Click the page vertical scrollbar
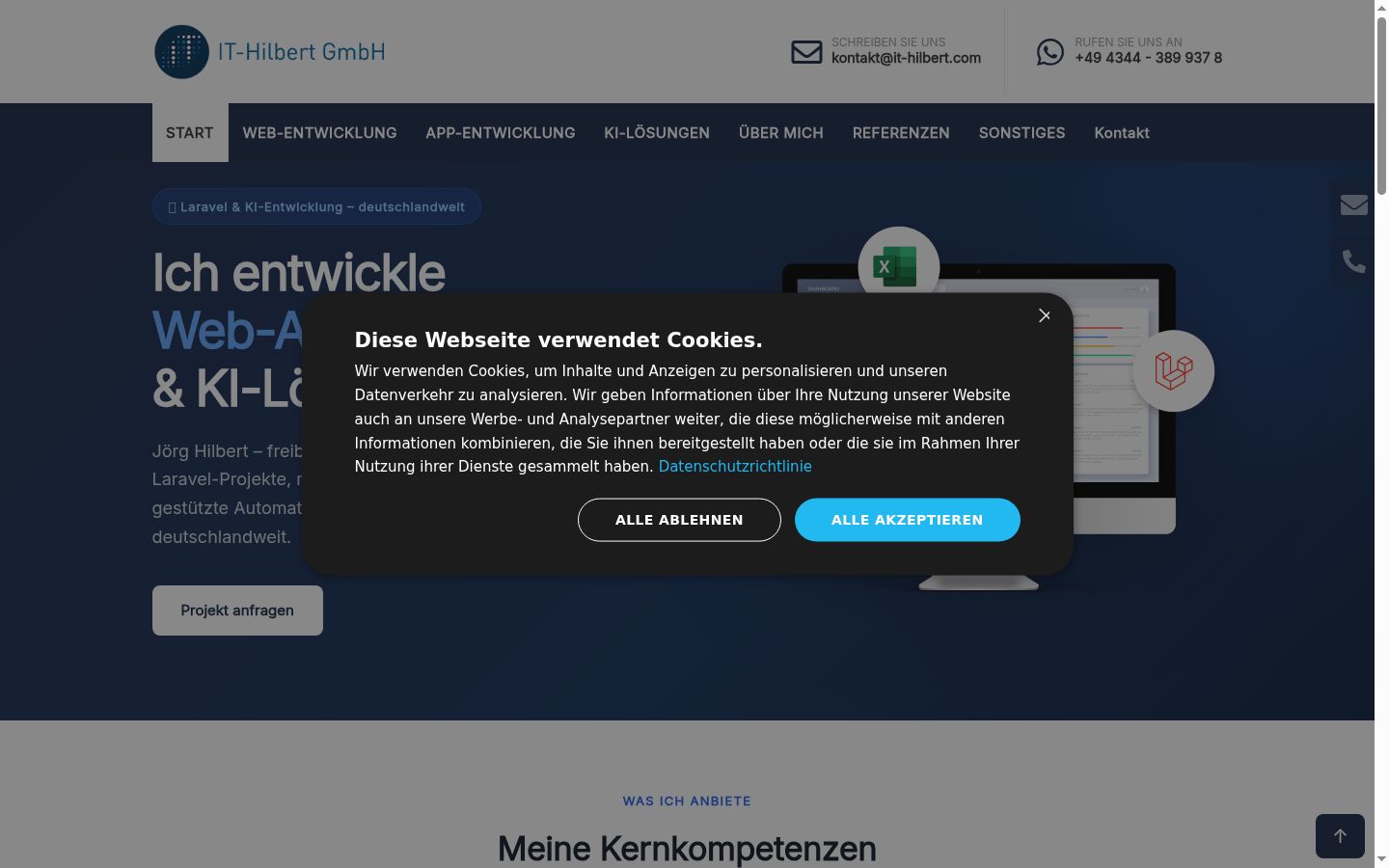The height and width of the screenshot is (868, 1389). [1381, 434]
